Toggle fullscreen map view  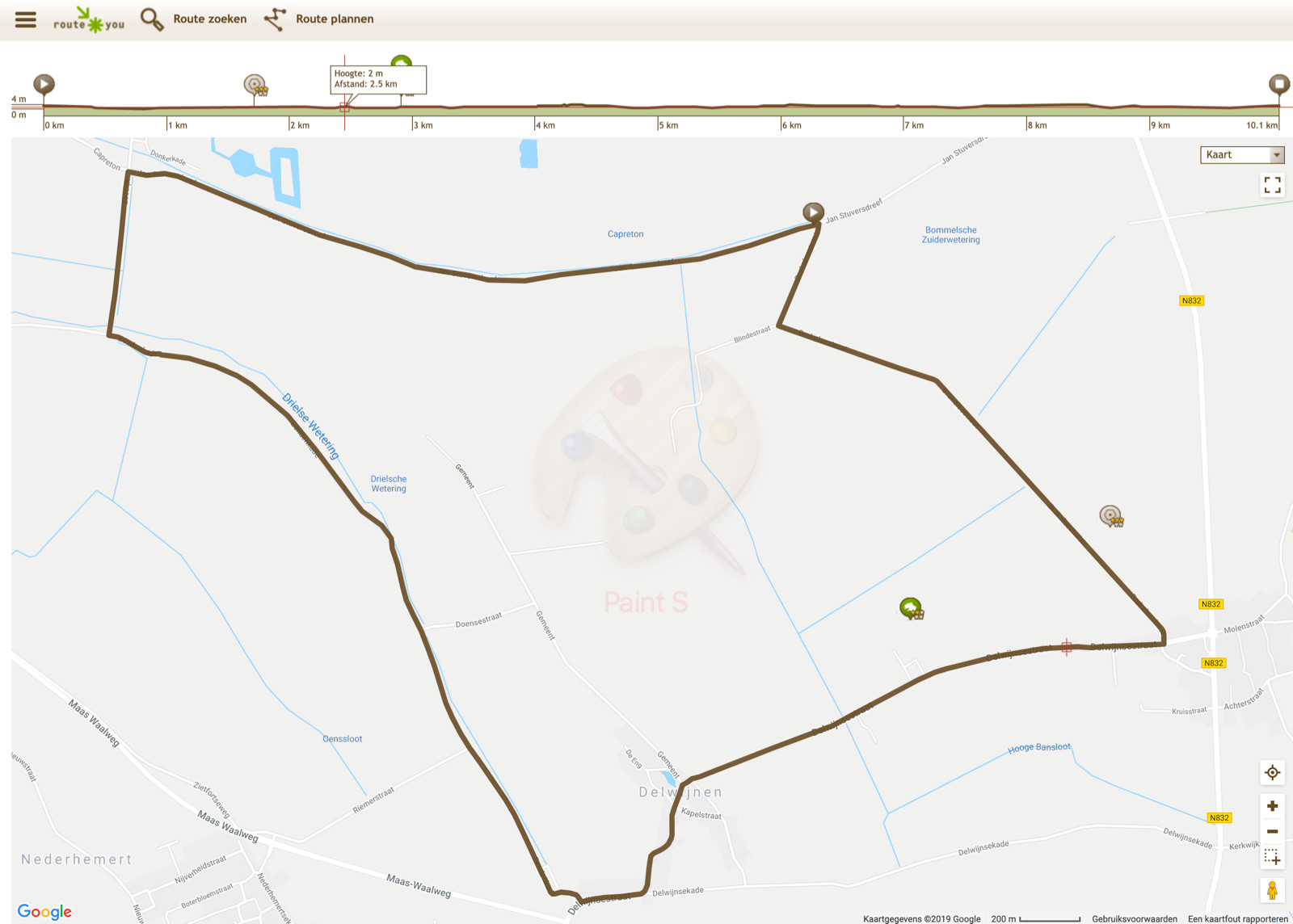1272,186
